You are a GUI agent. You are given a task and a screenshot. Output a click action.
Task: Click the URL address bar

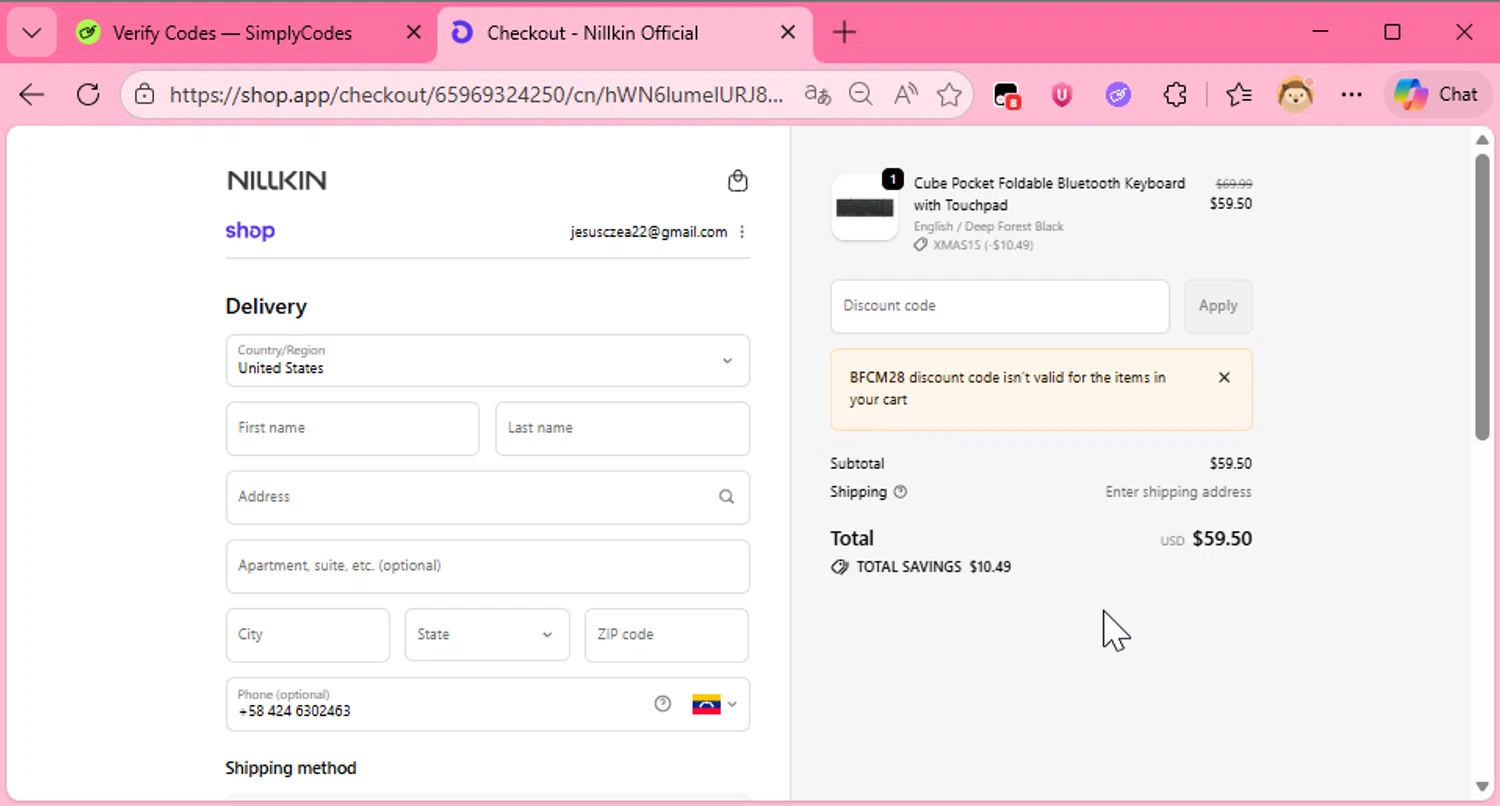point(478,95)
